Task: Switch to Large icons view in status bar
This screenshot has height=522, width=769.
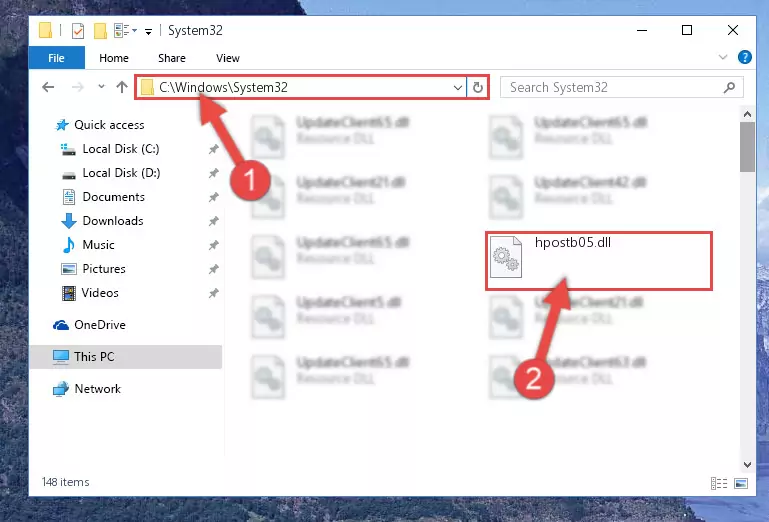Action: 741,484
